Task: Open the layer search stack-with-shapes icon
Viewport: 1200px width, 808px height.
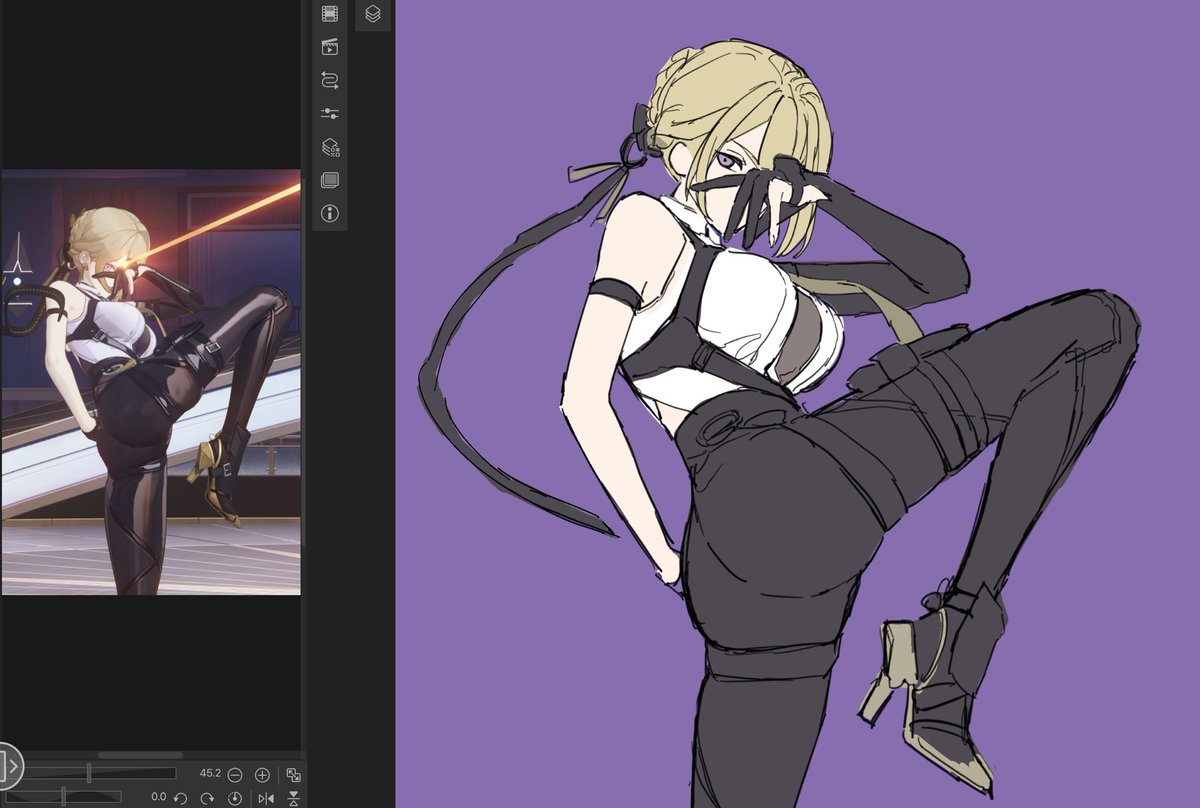Action: (x=330, y=148)
